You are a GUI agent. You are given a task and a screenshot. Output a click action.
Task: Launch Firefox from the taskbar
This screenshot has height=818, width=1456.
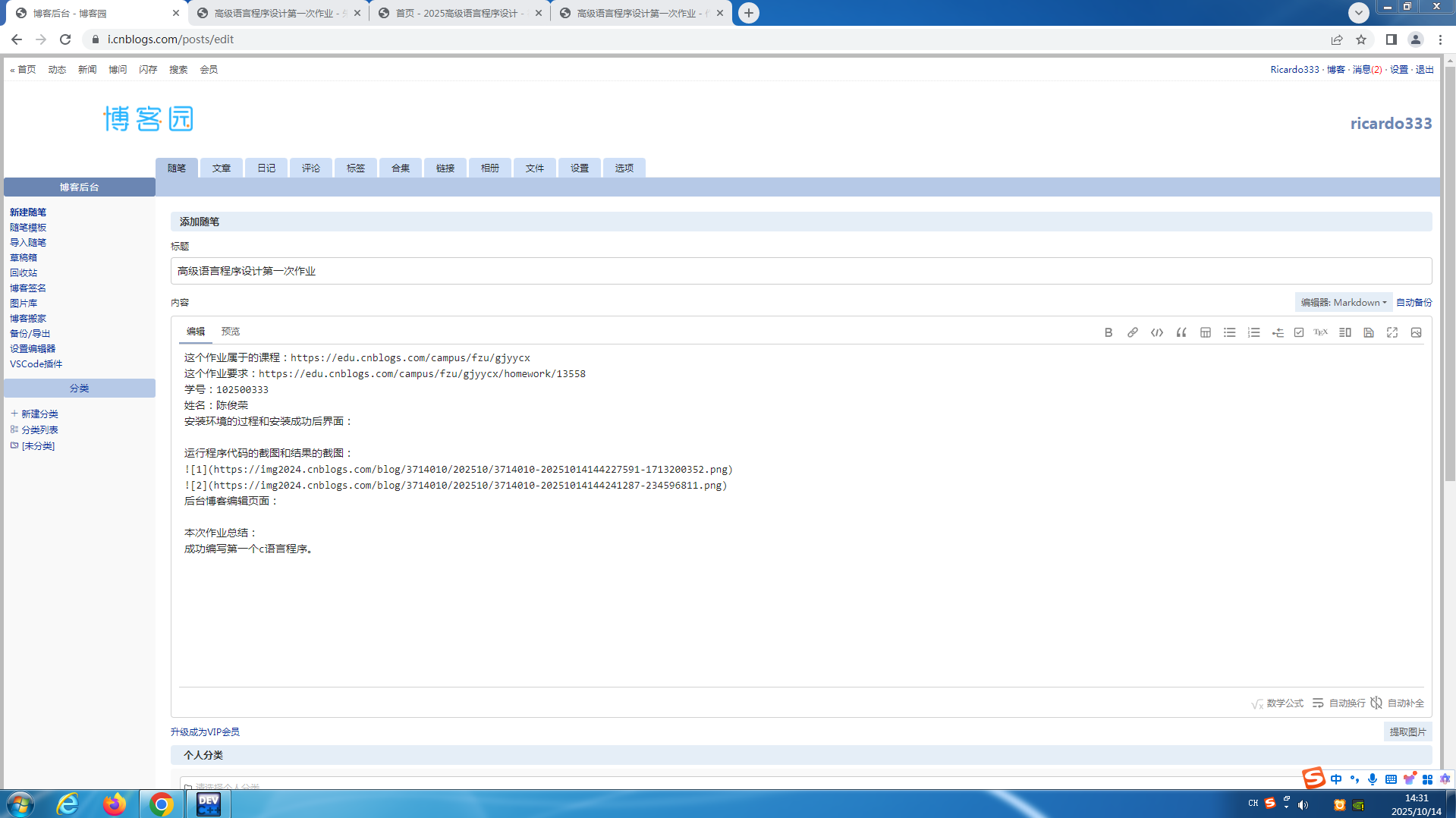(115, 804)
